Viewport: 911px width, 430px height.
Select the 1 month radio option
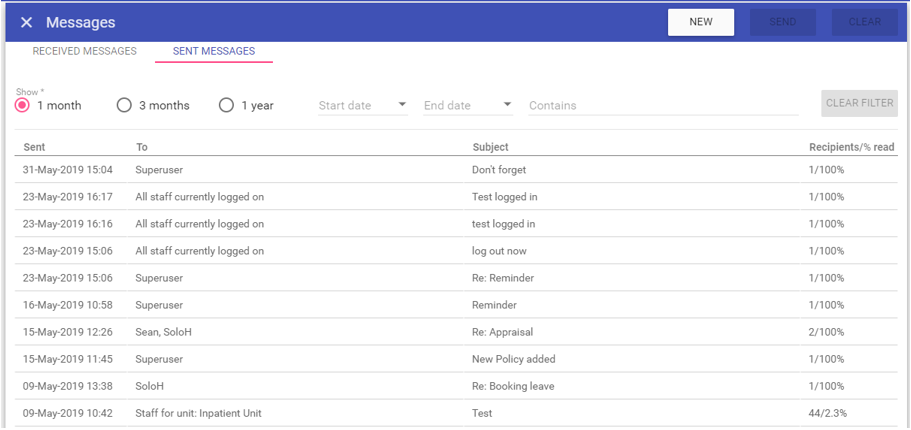(22, 105)
